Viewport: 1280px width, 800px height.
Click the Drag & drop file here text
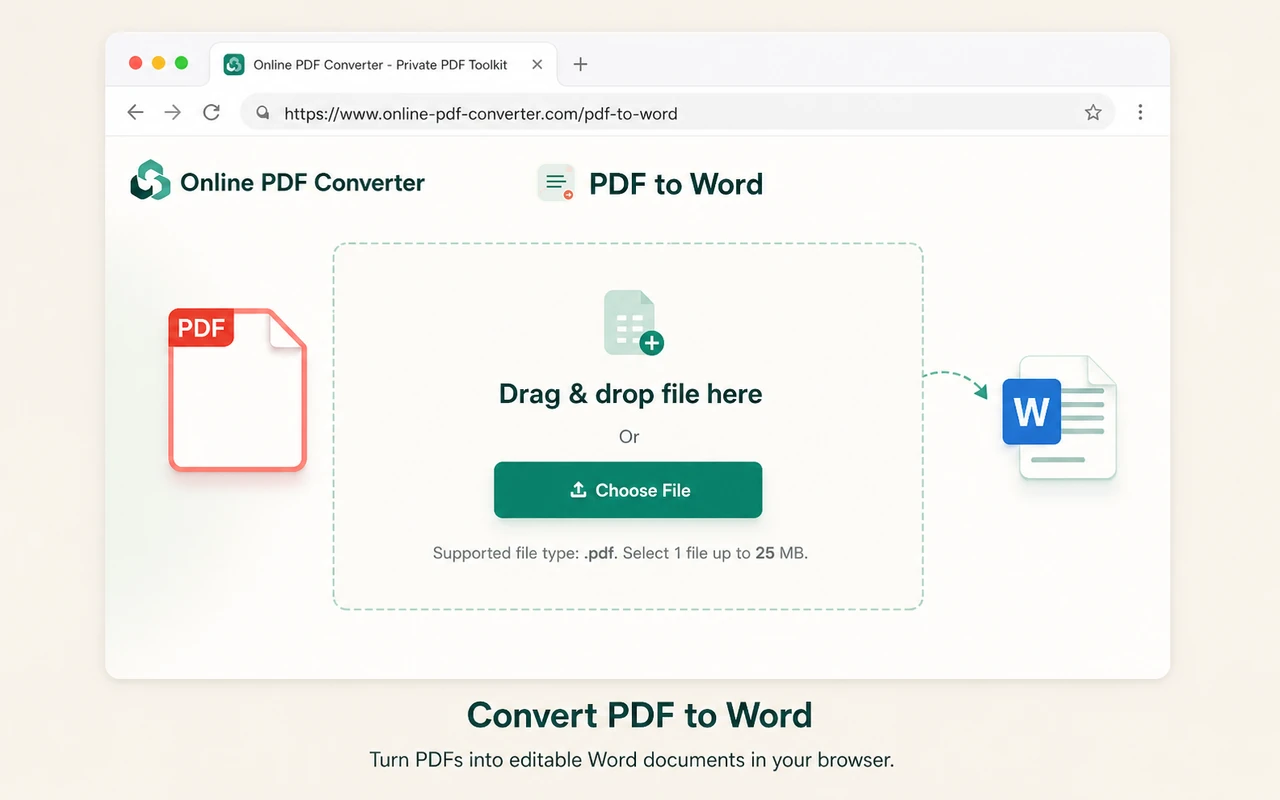pos(630,394)
